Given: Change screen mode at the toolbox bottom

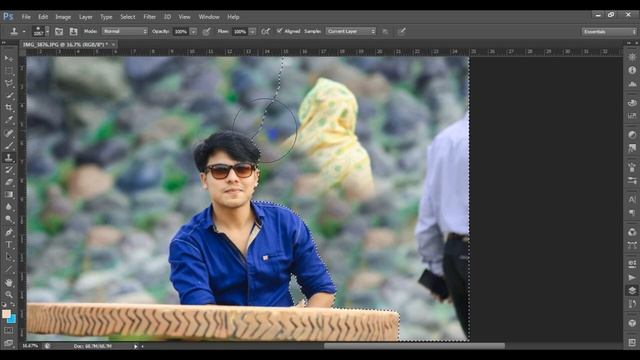Looking at the screenshot, I should (x=9, y=343).
